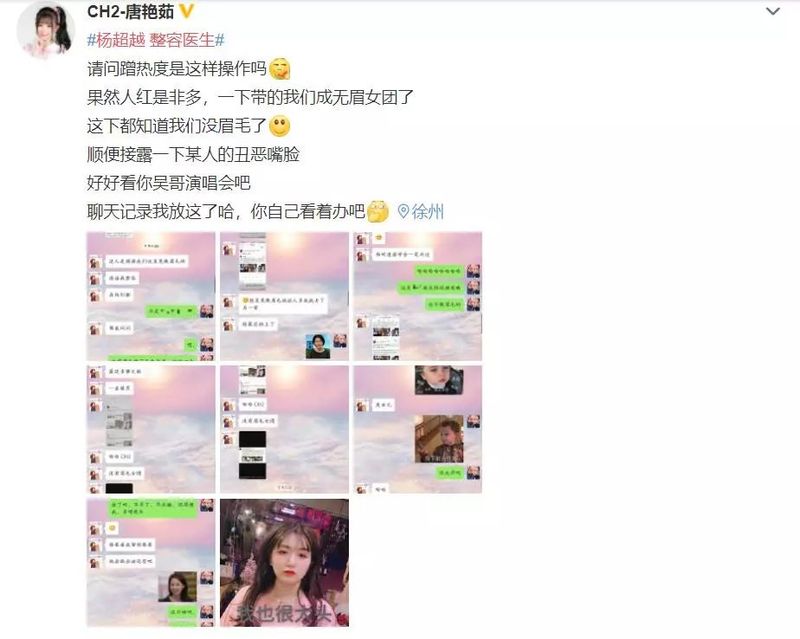This screenshot has height=639, width=800.
Task: Click the thinking emoji before location
Action: (378, 211)
